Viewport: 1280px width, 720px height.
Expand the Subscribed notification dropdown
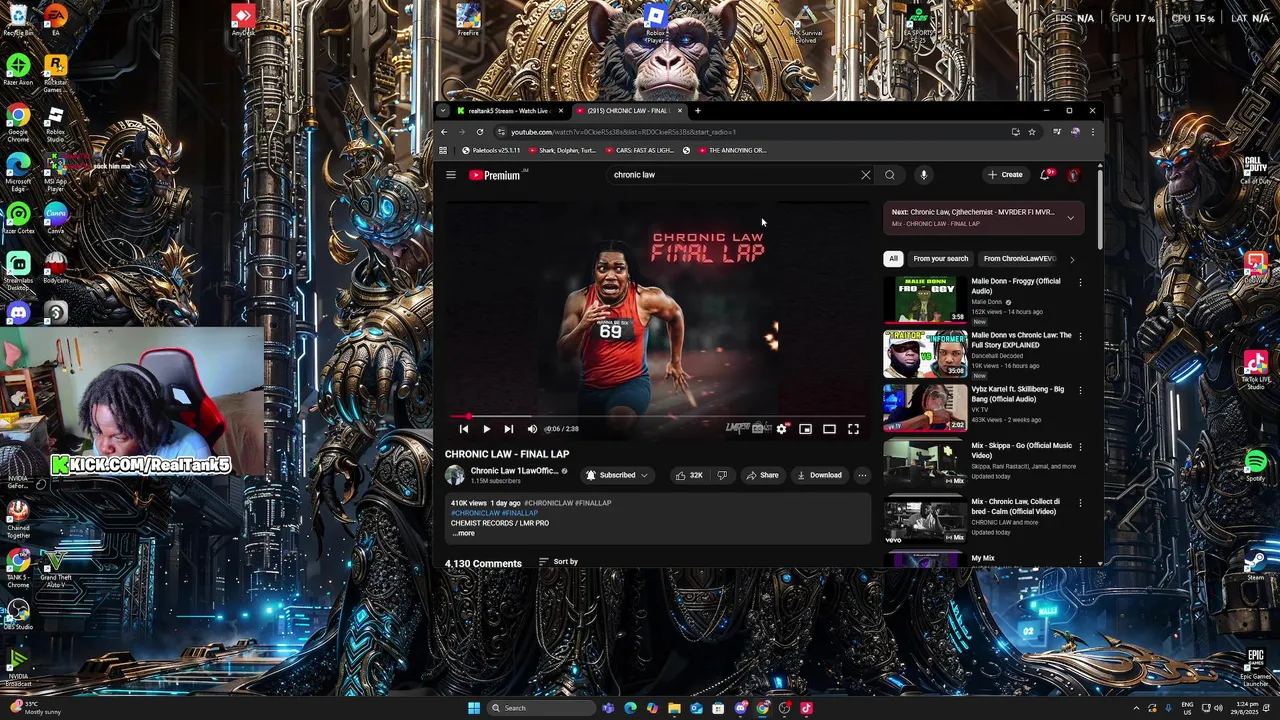(618, 476)
